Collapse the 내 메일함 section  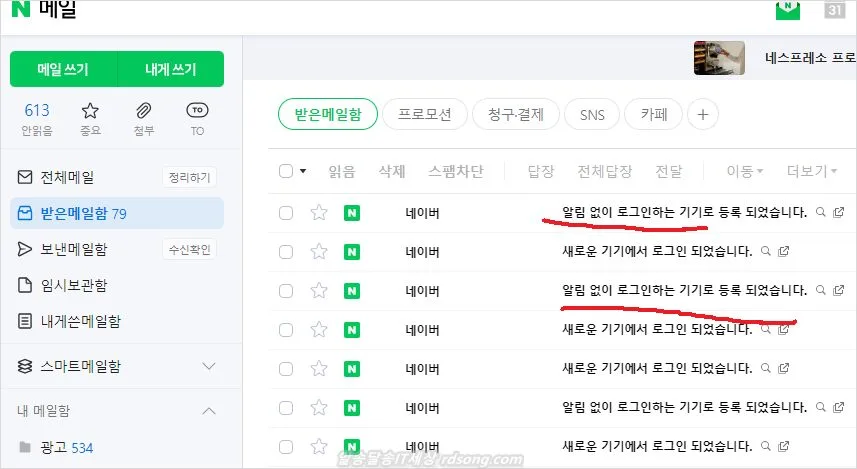[x=209, y=411]
